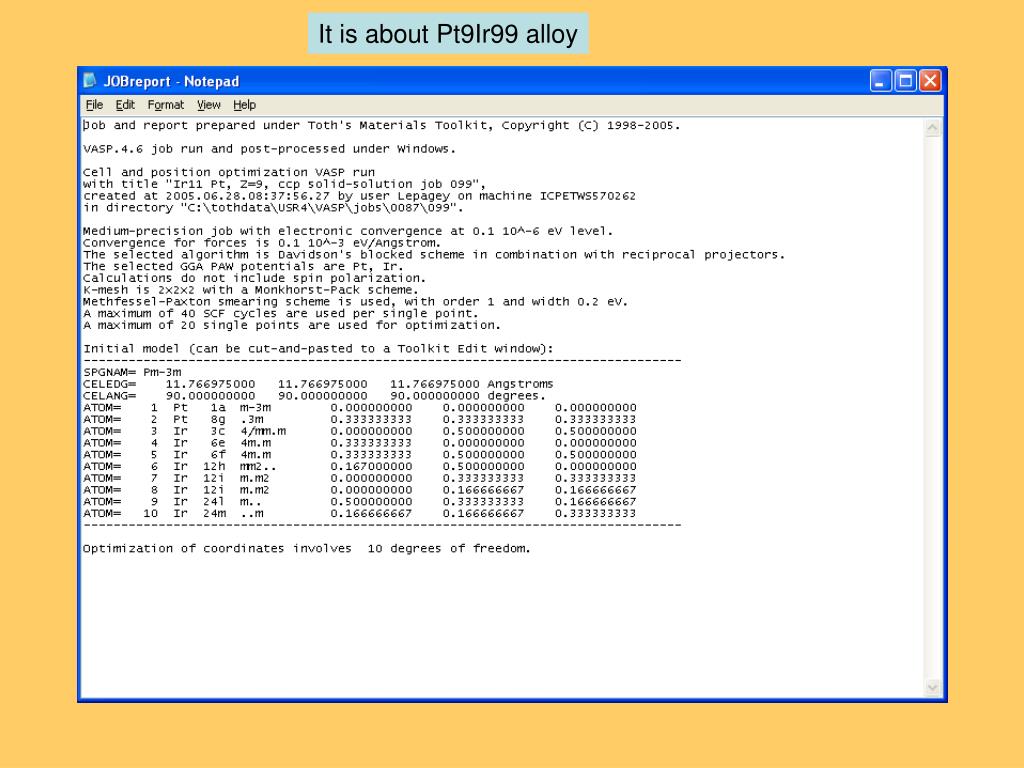1024x768 pixels.
Task: Click the ATOM= 9 Ir 24l row
Action: 360,502
